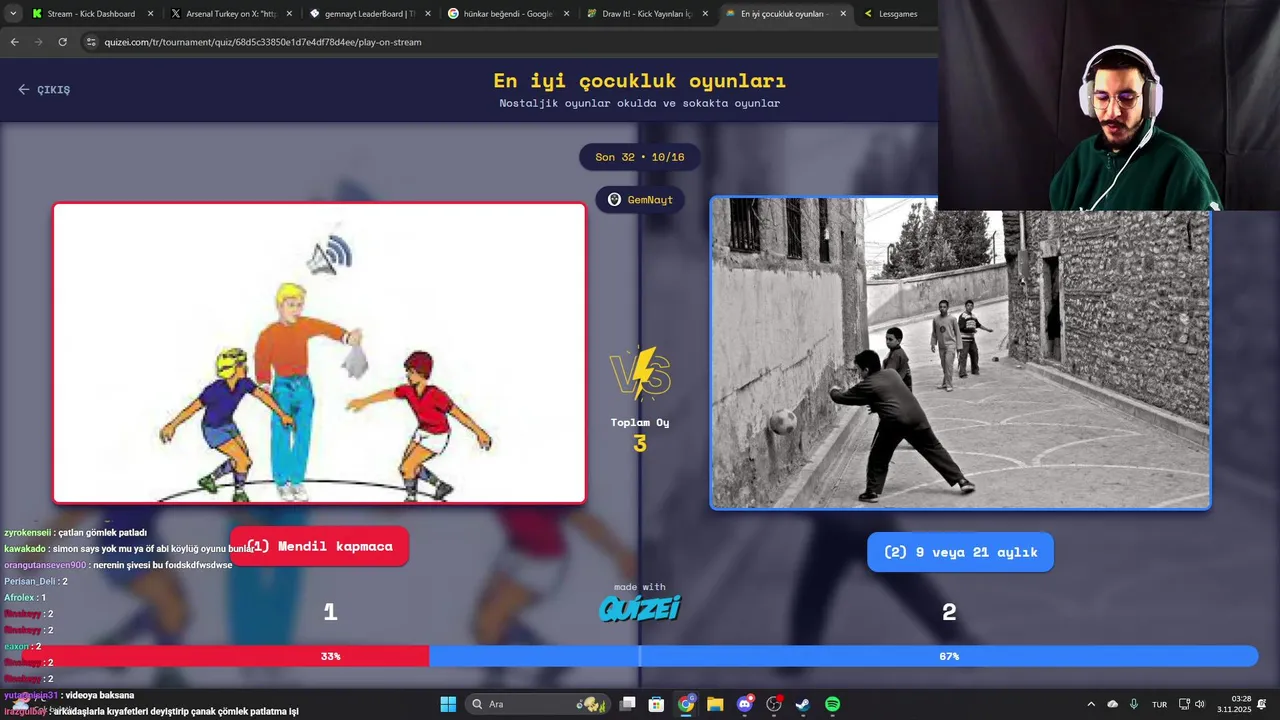The height and width of the screenshot is (720, 1280).
Task: Close the gemnayt LeaderBoard tab
Action: 428,14
